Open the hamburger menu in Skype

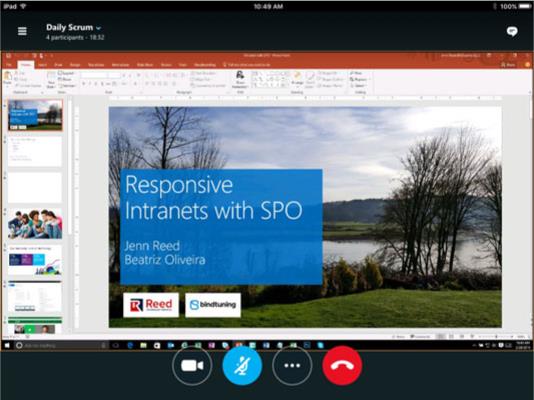[22, 31]
